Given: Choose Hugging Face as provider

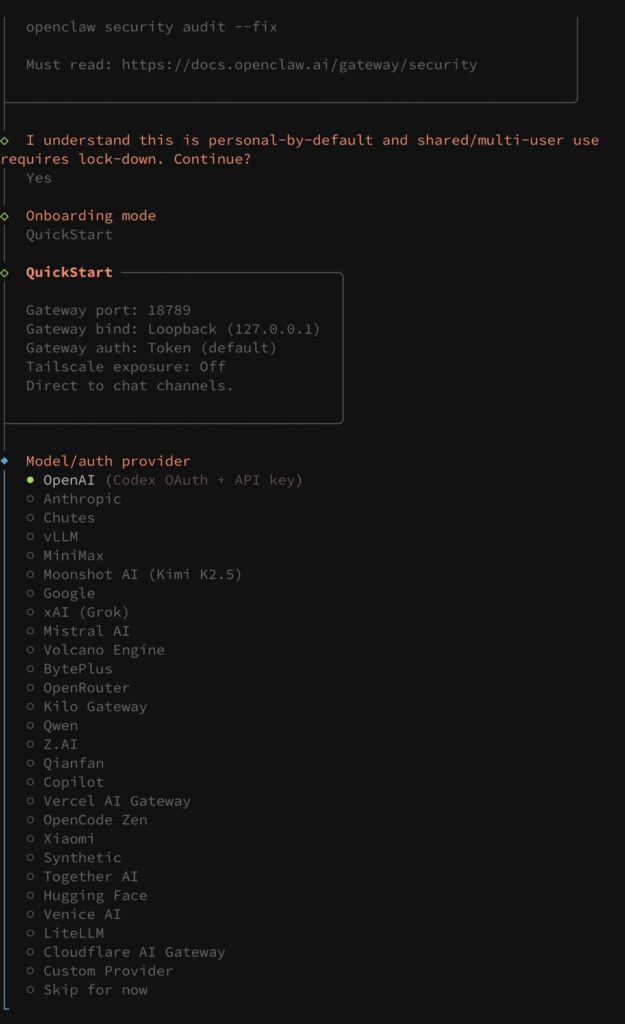Looking at the screenshot, I should [x=94, y=896].
